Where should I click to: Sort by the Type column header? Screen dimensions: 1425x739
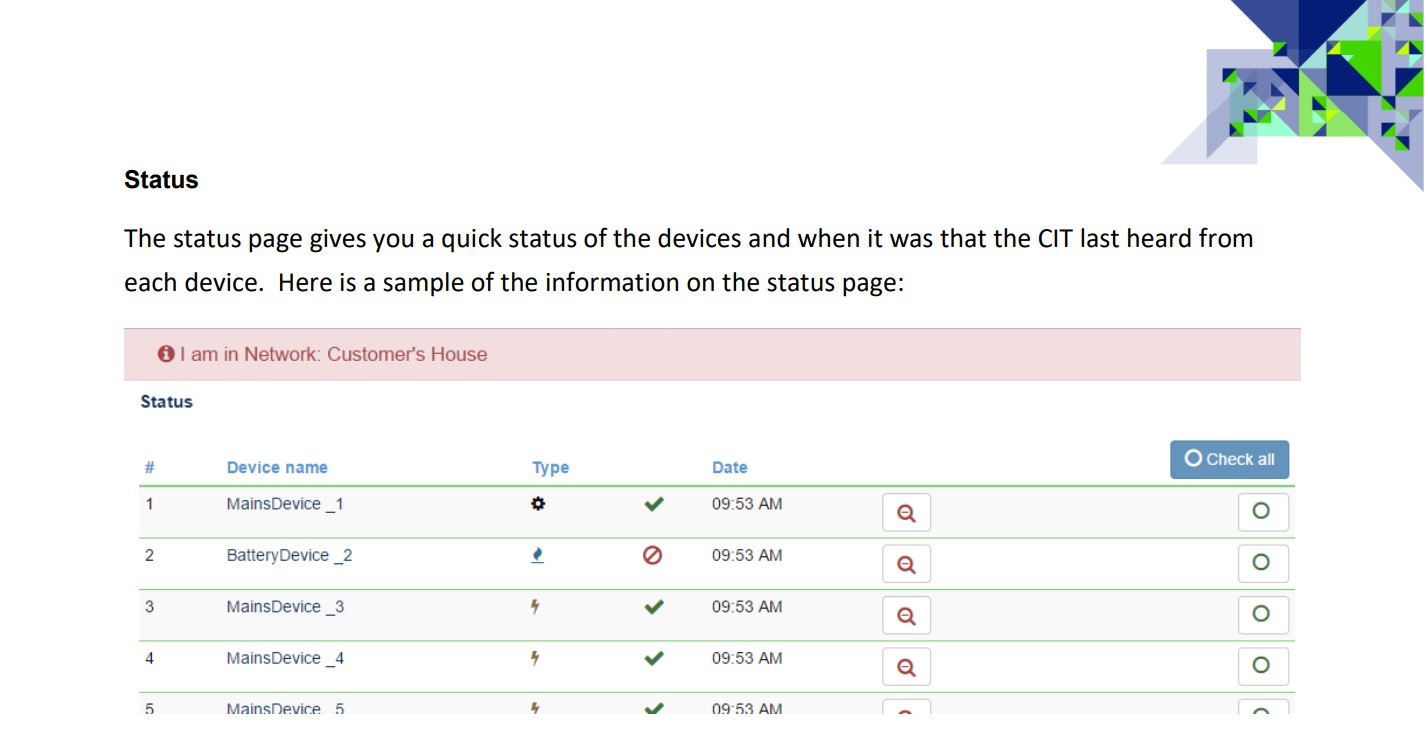tap(550, 467)
